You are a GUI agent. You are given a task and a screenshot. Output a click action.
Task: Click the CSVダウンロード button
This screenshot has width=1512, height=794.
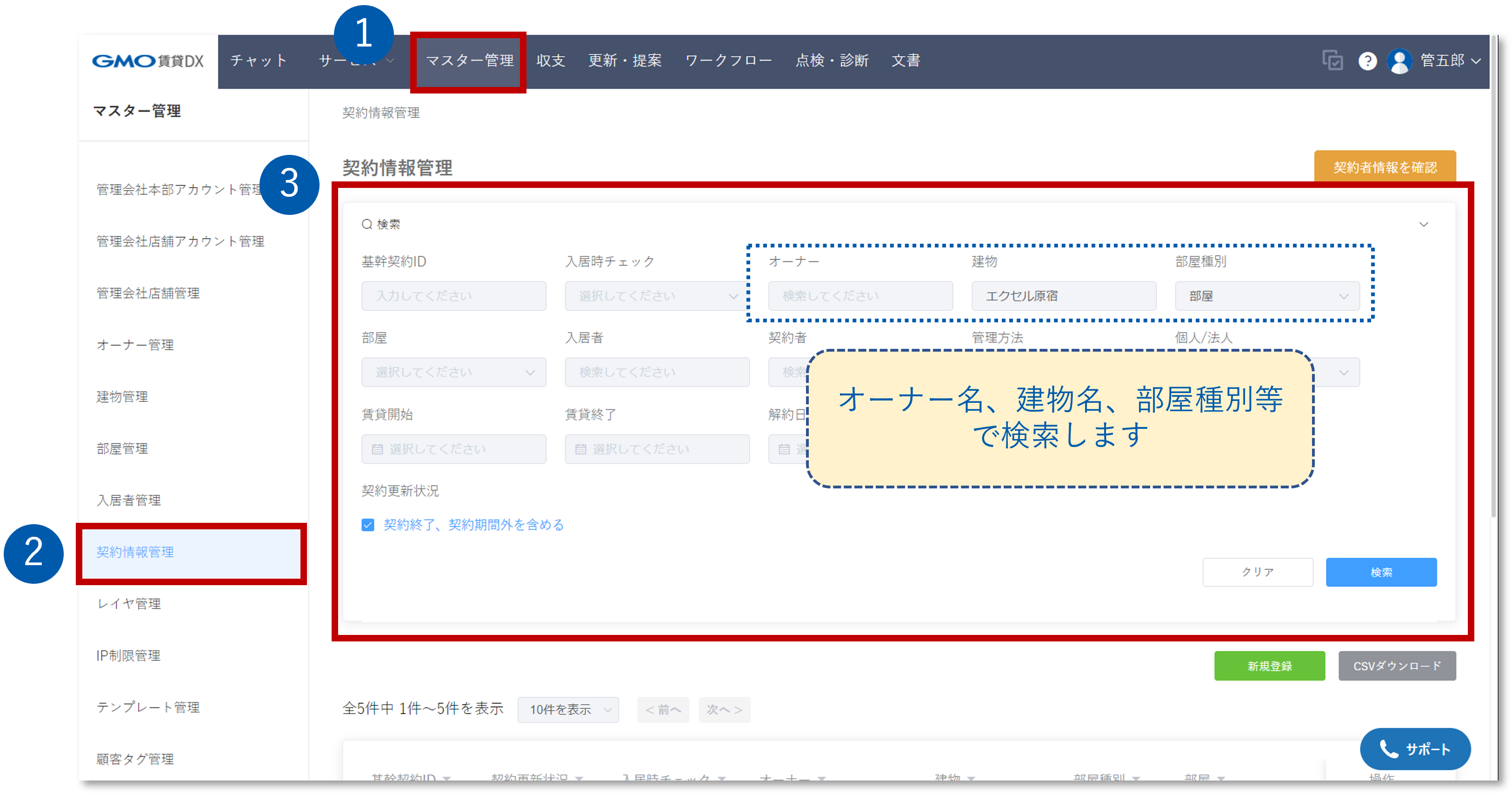pos(1397,666)
